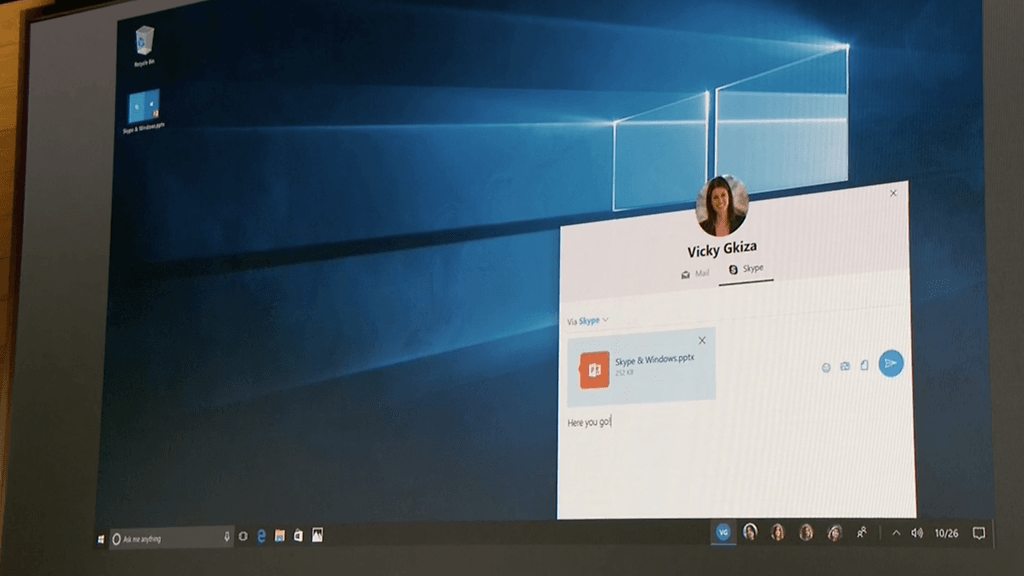Screen dimensions: 1024x576
Task: Click the attach file icon
Action: click(863, 366)
